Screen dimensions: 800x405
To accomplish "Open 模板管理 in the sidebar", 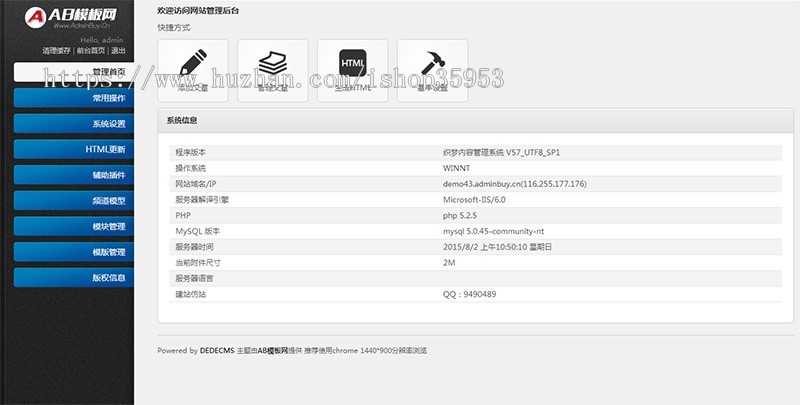I will pos(74,252).
